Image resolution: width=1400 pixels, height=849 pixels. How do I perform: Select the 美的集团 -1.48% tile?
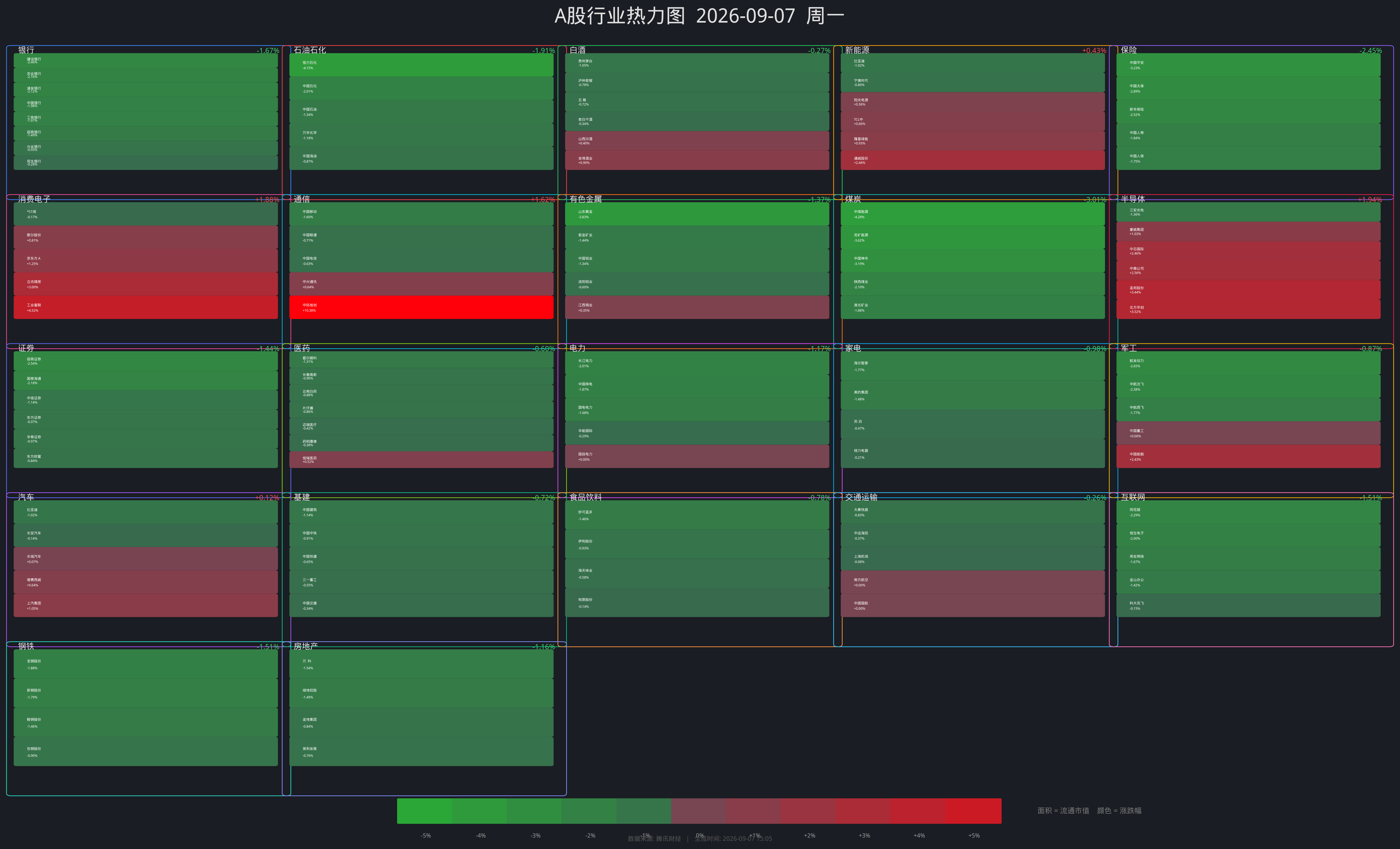(x=973, y=395)
